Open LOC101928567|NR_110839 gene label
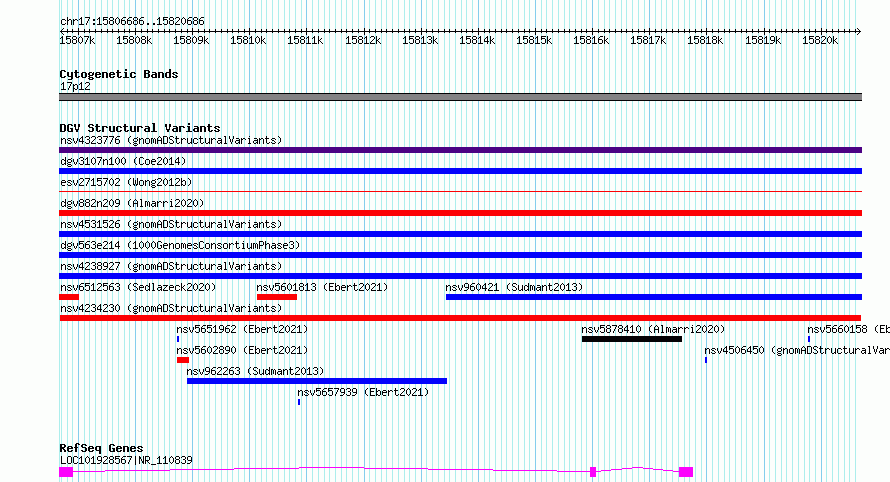 pos(126,460)
